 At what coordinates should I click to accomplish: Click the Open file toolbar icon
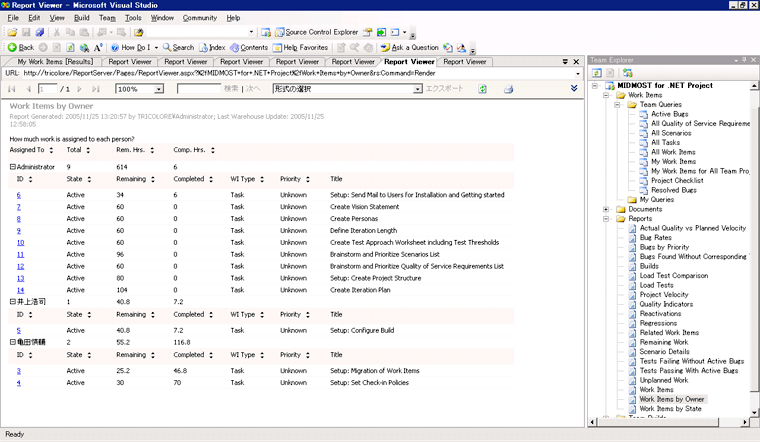pos(12,32)
